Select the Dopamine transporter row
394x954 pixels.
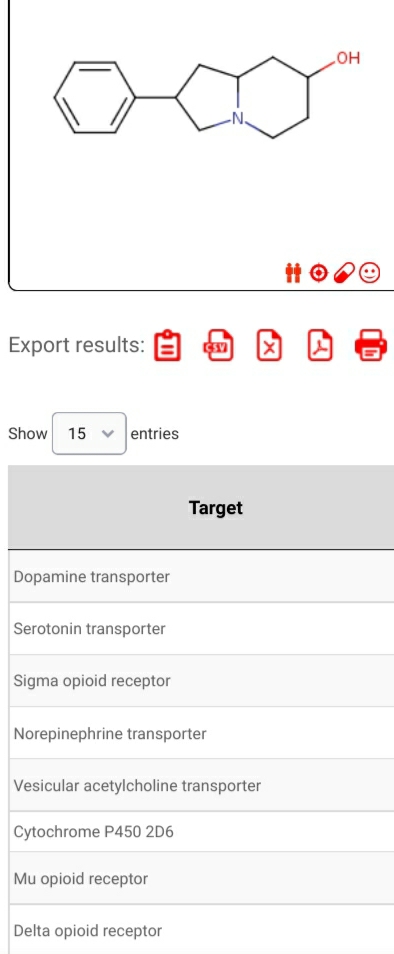(x=201, y=576)
